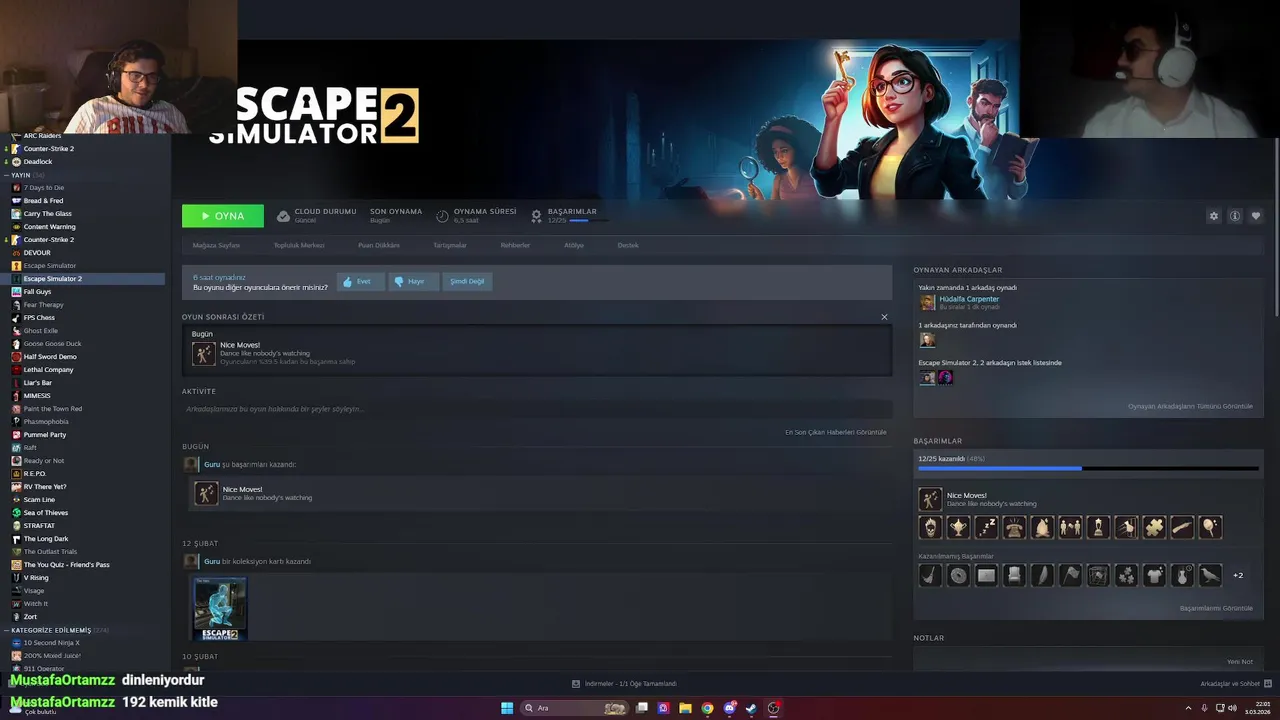Click the Oynama Süresi clock icon

click(x=442, y=216)
